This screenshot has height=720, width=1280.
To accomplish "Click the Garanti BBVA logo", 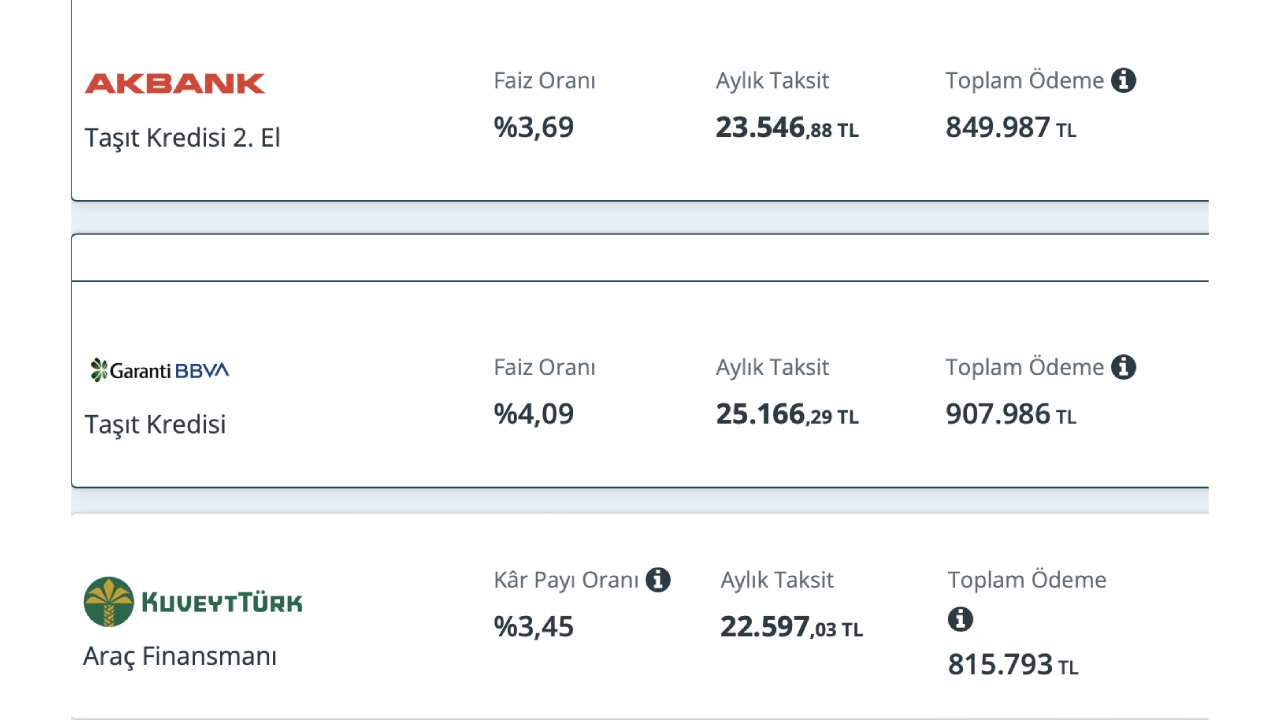I will point(160,370).
